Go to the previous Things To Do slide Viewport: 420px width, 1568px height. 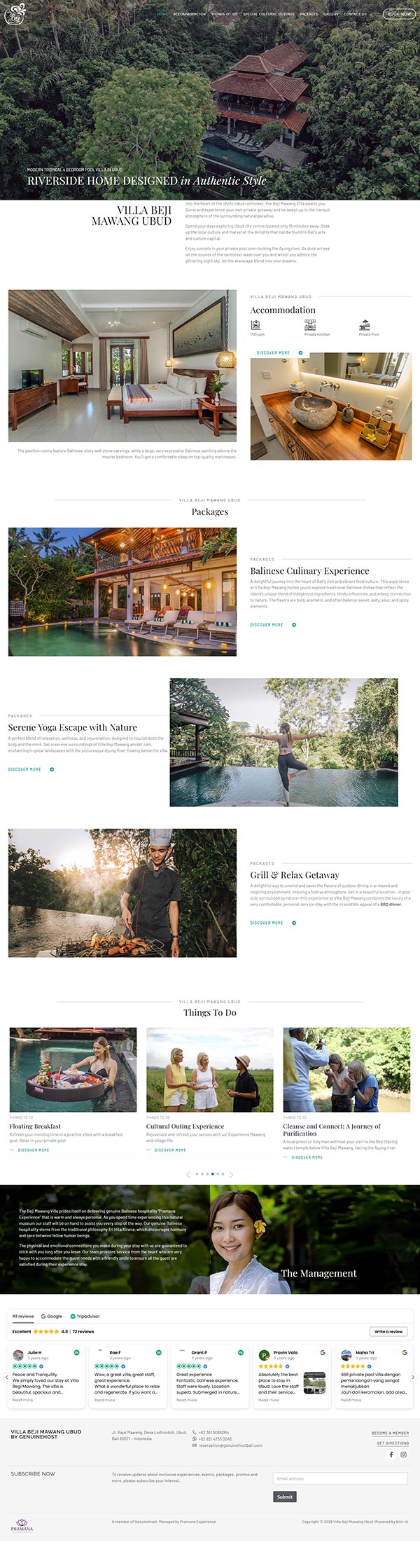188,1174
